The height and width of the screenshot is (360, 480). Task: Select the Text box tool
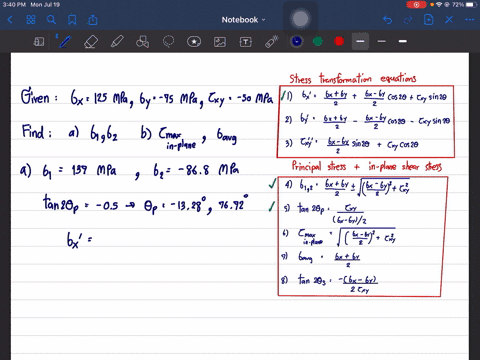click(246, 42)
